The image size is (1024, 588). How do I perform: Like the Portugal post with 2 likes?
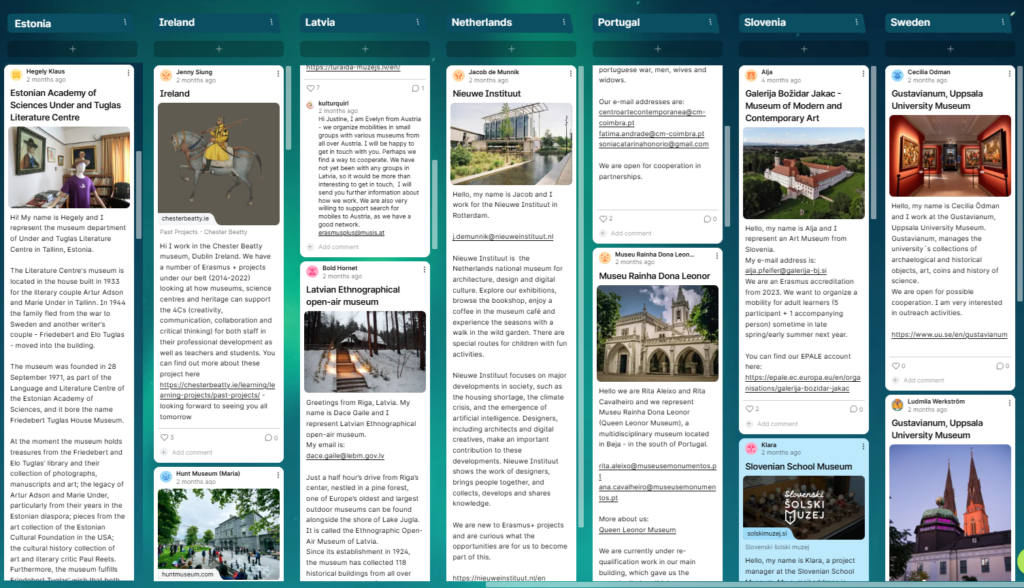click(603, 219)
